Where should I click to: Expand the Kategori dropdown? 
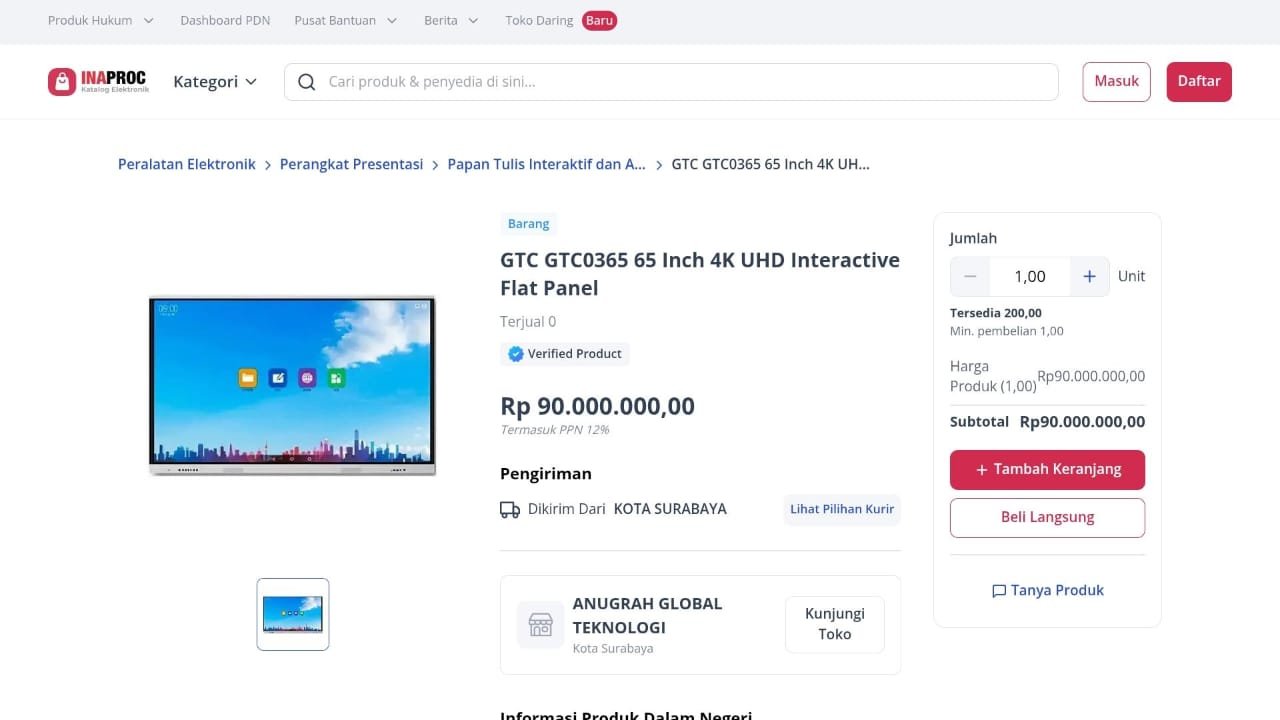pos(215,82)
